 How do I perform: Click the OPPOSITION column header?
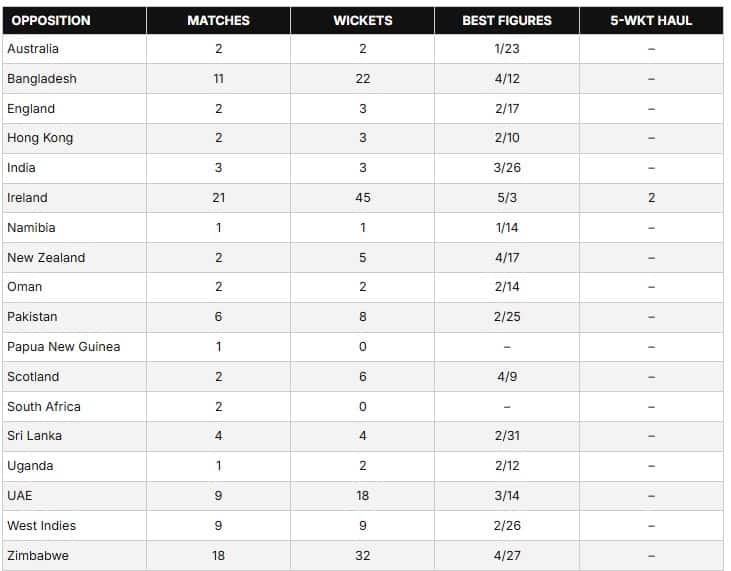click(51, 20)
